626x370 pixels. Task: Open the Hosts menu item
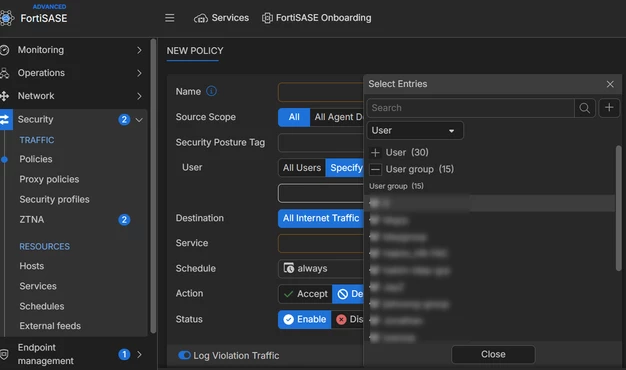32,266
